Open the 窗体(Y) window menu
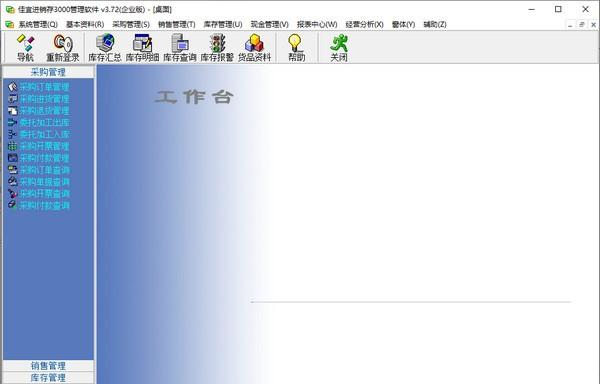This screenshot has width=600, height=384. [403, 24]
